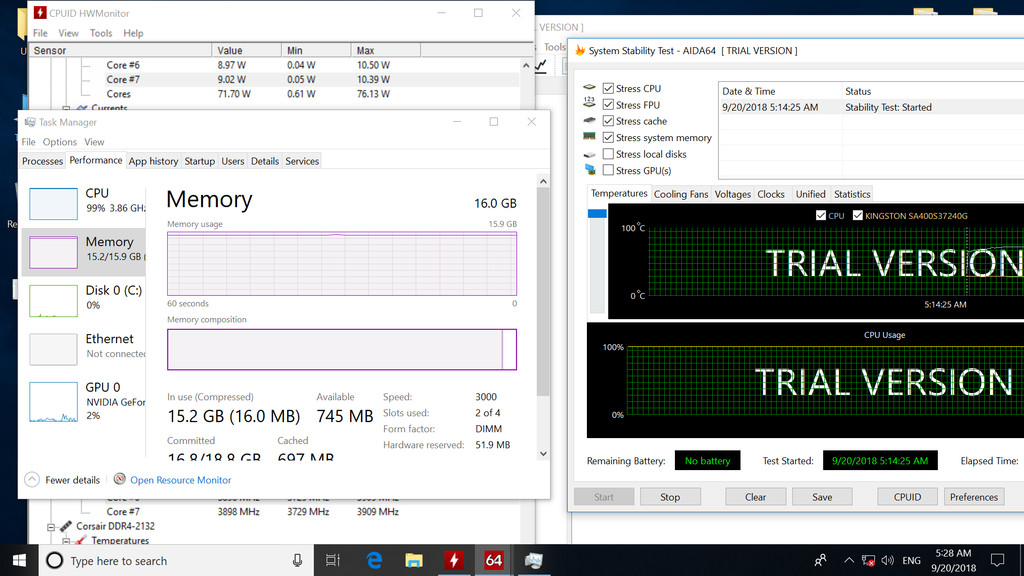Enable the Stress CPU checkbox

coord(608,88)
